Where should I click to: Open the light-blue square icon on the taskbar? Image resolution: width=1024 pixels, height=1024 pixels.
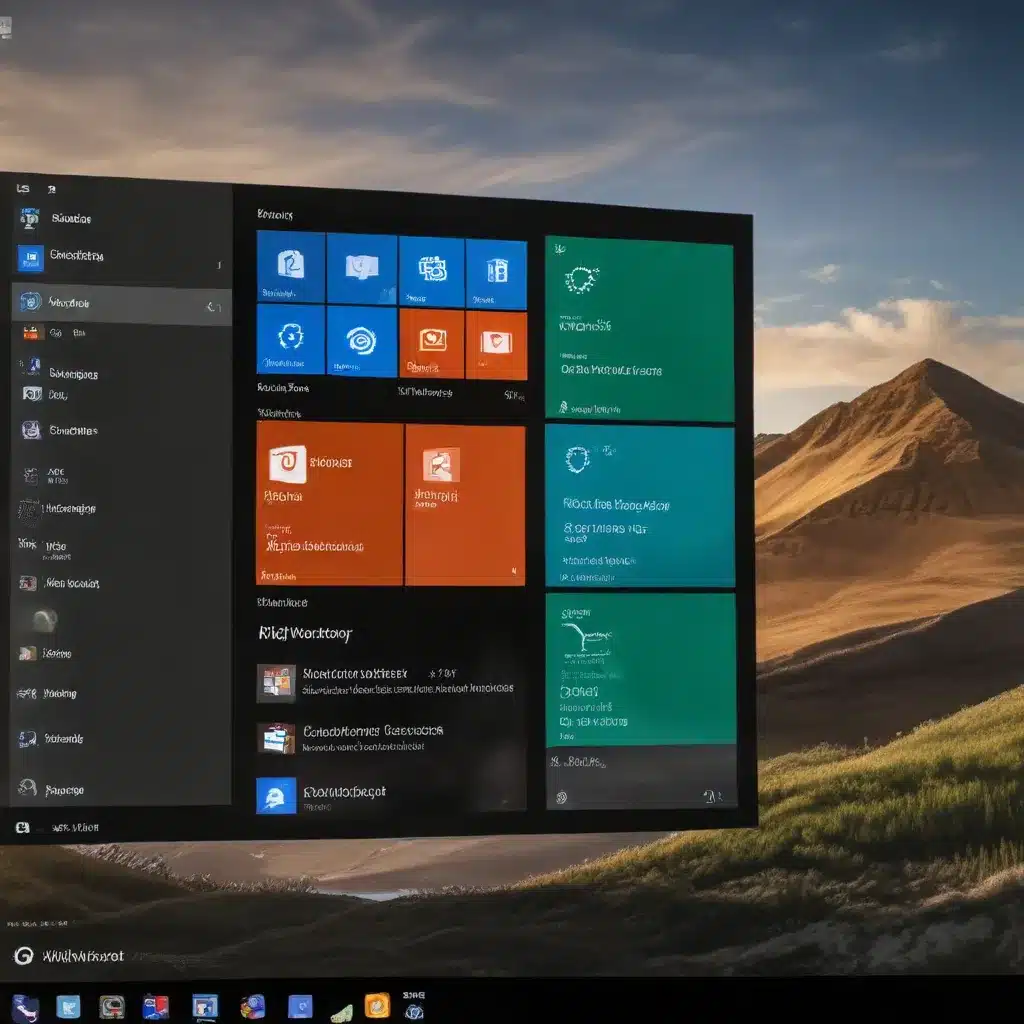[x=69, y=1006]
